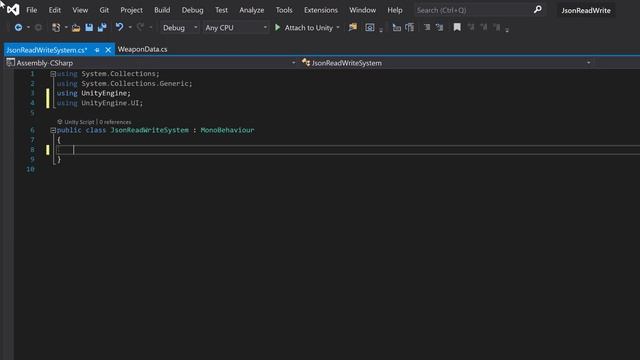640x360 pixels.
Task: Open the Tools menu
Action: pyautogui.click(x=284, y=10)
